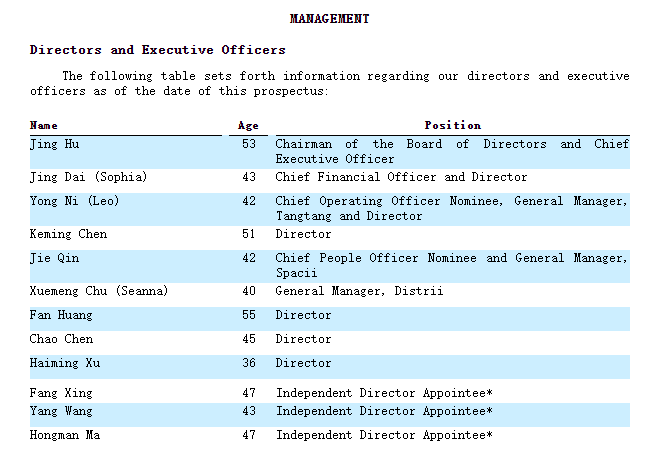Click the Age column header

coord(248,125)
